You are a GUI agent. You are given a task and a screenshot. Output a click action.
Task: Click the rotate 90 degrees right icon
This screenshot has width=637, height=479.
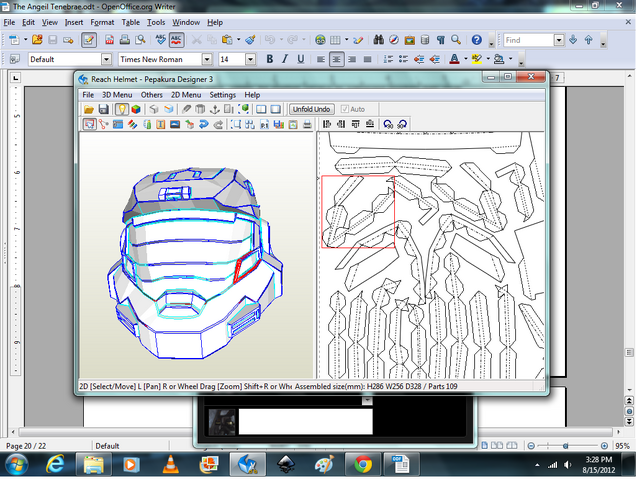(402, 124)
